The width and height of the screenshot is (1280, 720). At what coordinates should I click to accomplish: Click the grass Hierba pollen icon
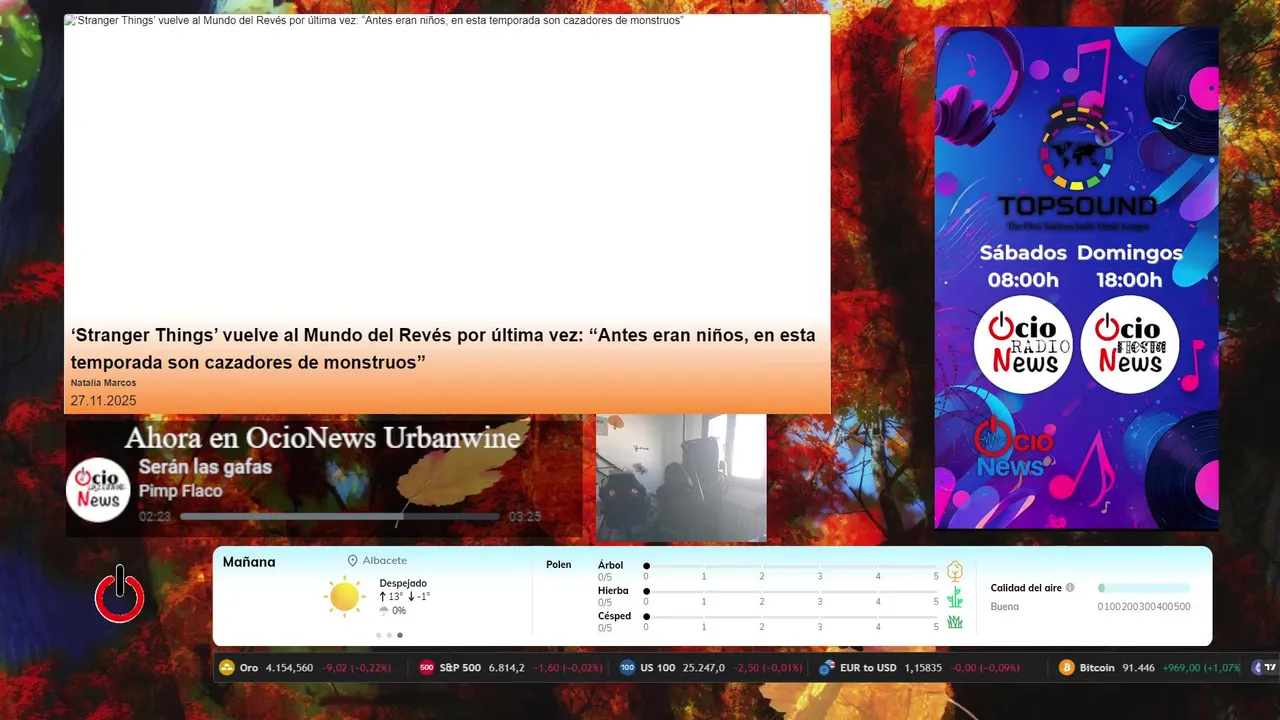click(x=955, y=597)
